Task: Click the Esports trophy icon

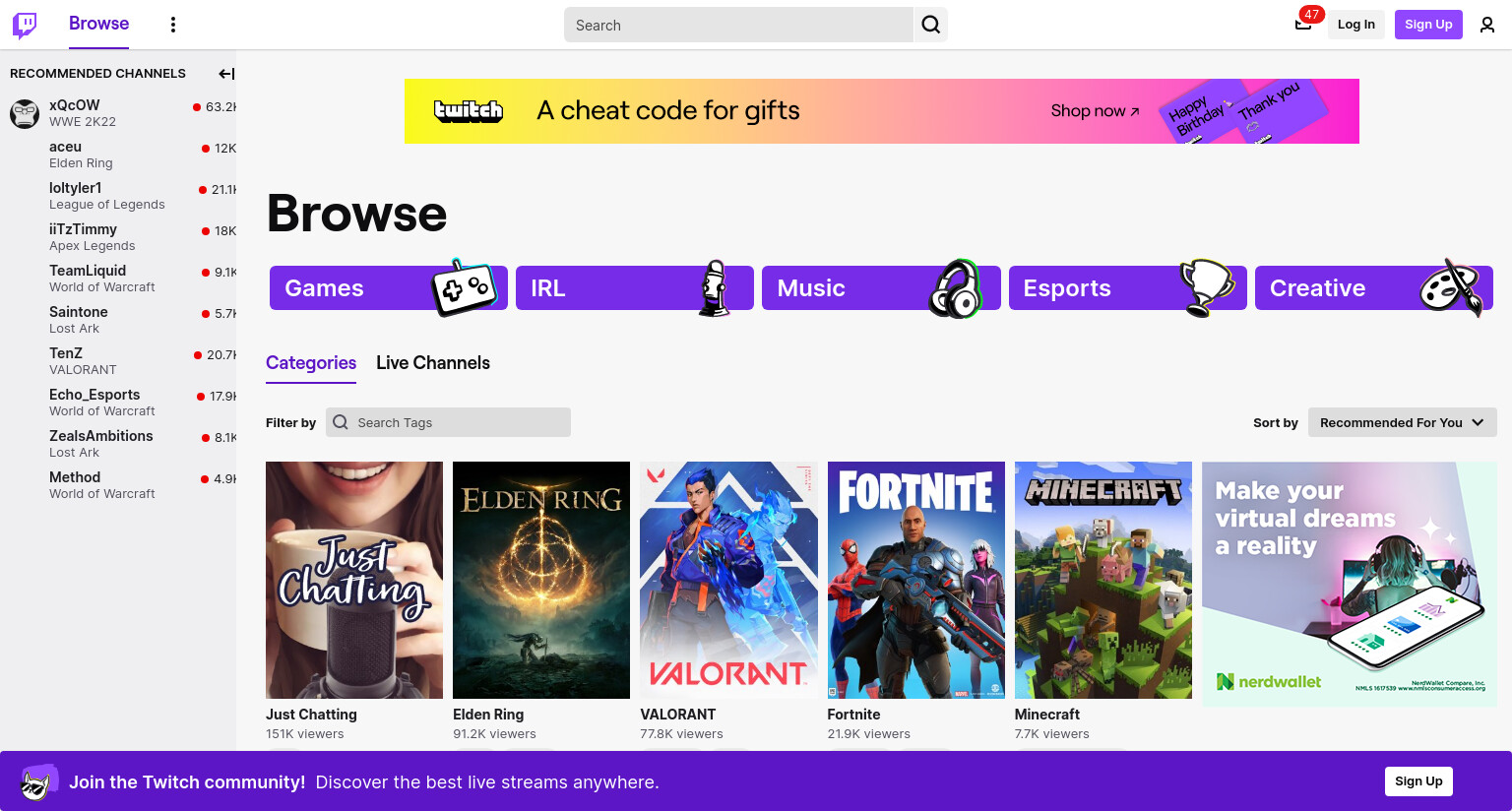Action: click(1207, 288)
